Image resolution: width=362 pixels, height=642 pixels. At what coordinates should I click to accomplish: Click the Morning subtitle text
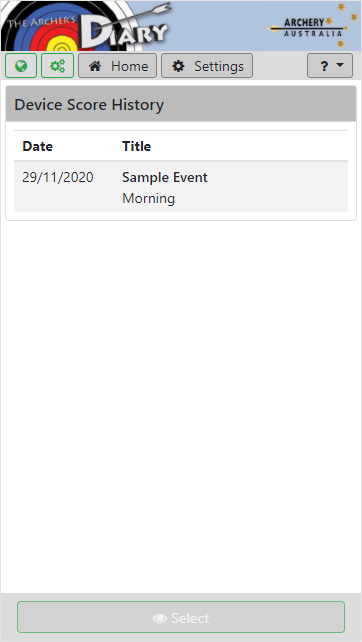tap(149, 199)
